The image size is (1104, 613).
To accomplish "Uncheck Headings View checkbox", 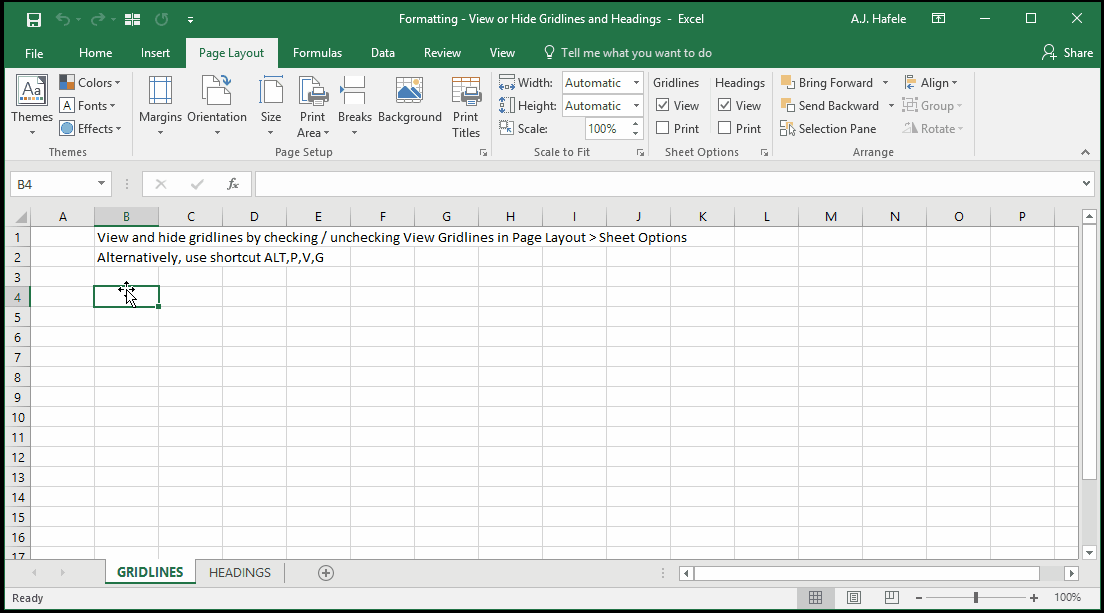I will (x=724, y=106).
